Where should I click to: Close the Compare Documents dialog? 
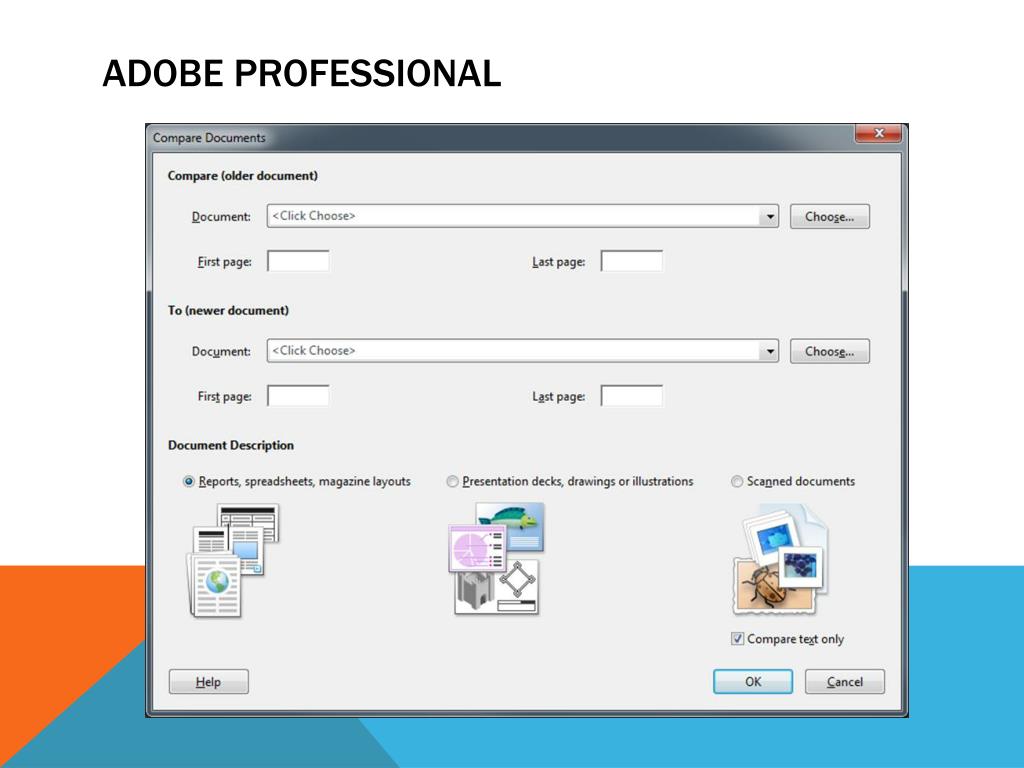click(x=878, y=133)
